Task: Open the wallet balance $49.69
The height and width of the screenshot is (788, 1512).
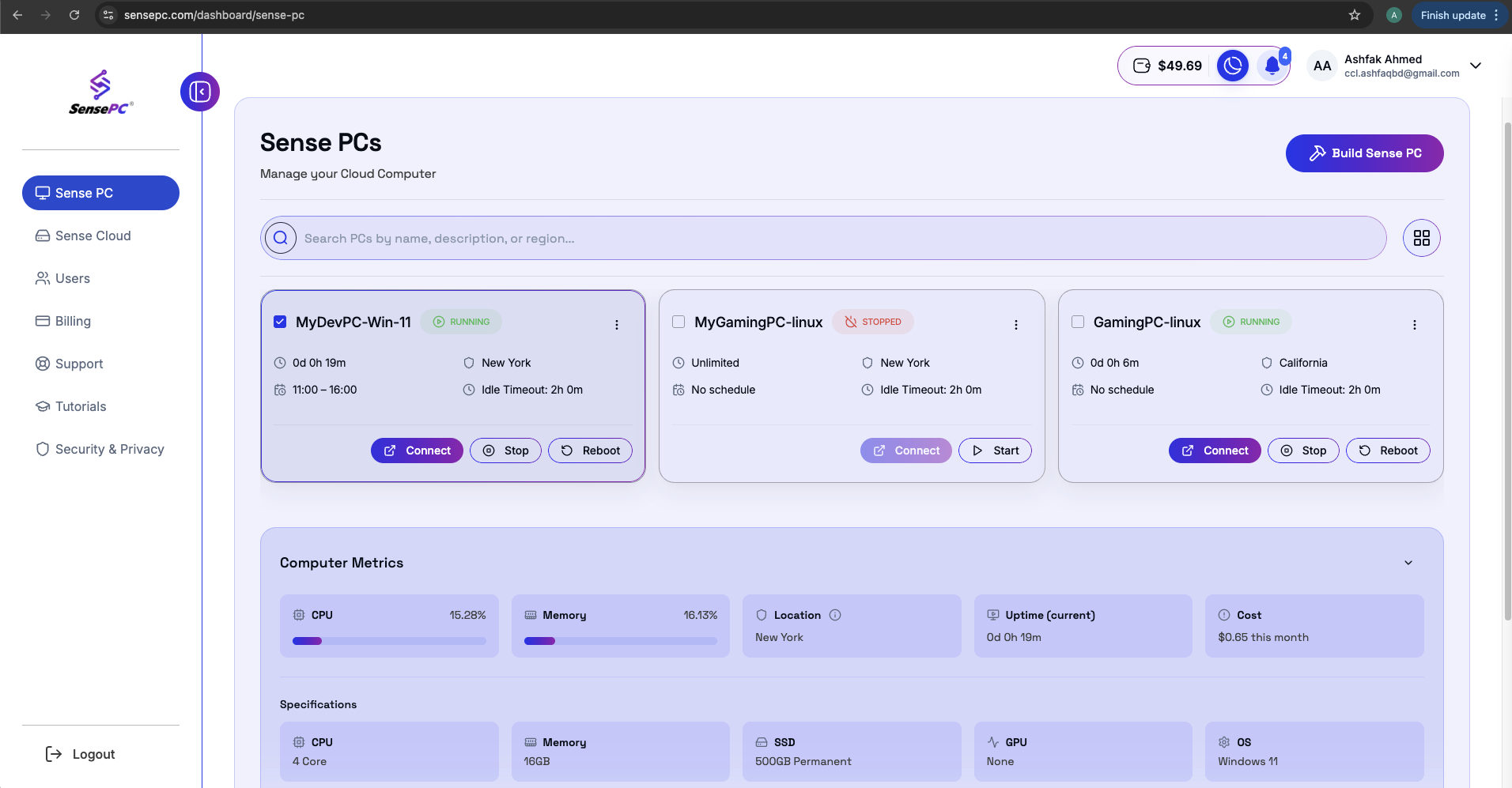Action: 1167,66
